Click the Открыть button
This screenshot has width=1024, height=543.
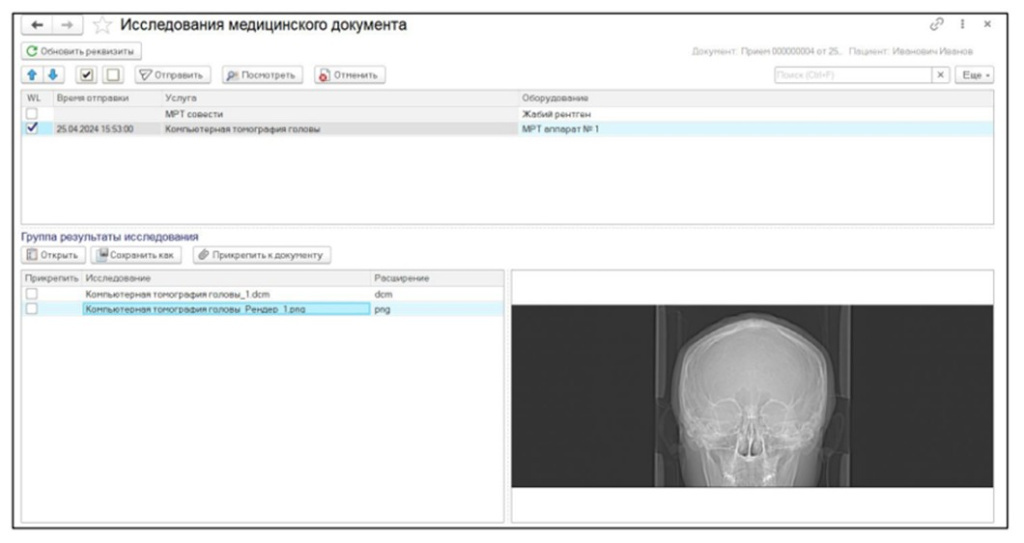click(x=53, y=255)
